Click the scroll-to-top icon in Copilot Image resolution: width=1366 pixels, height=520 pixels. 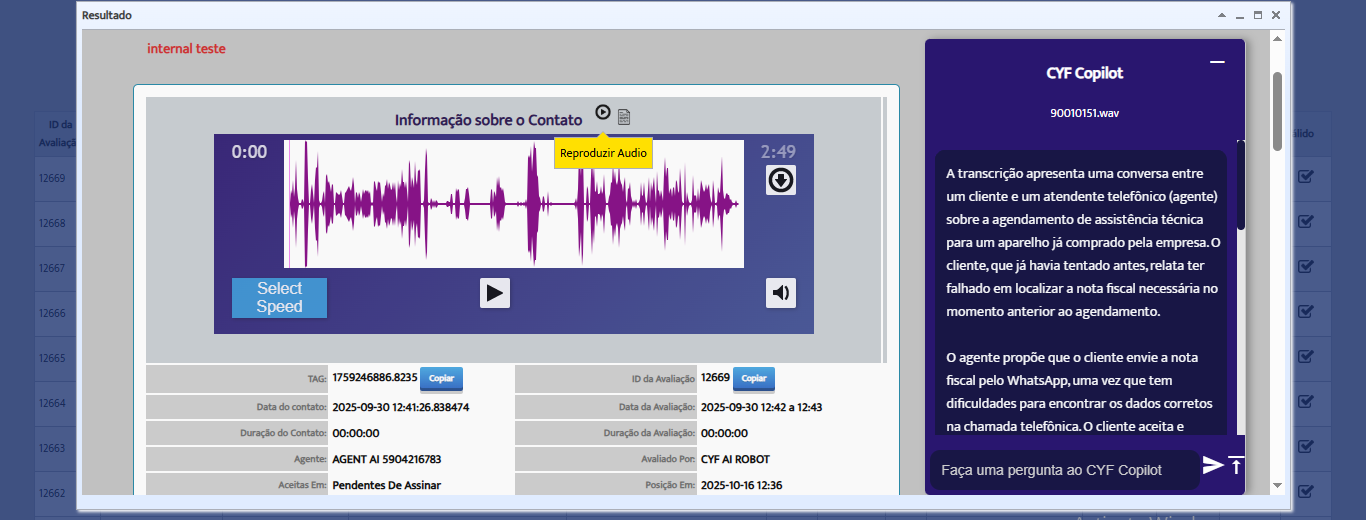pyautogui.click(x=1236, y=465)
